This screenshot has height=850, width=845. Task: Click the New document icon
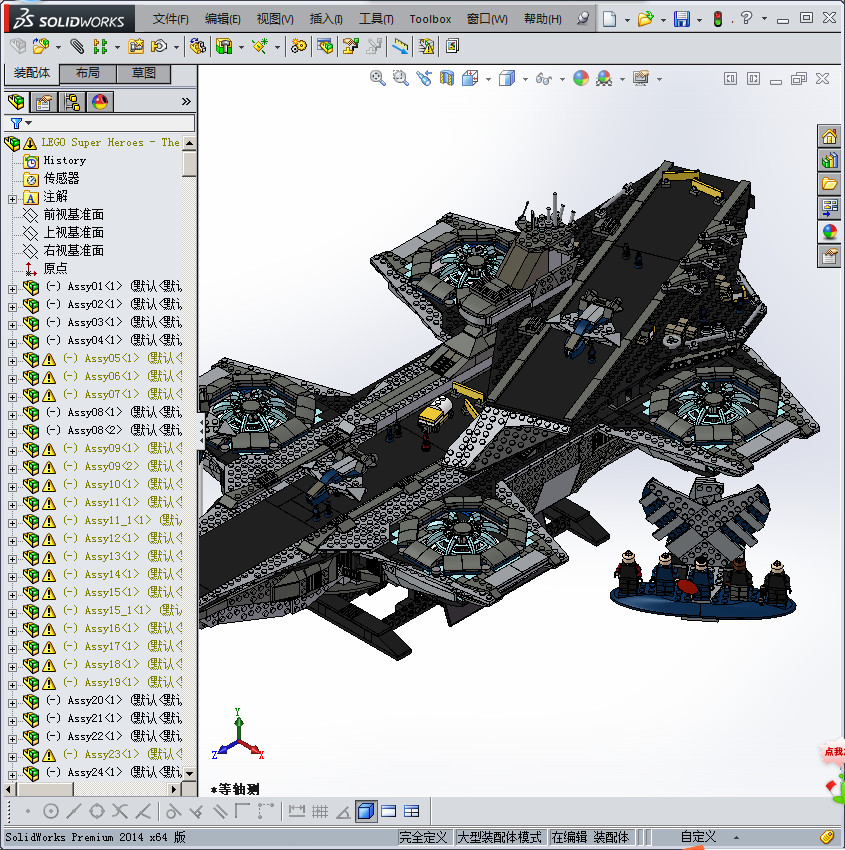pos(610,19)
